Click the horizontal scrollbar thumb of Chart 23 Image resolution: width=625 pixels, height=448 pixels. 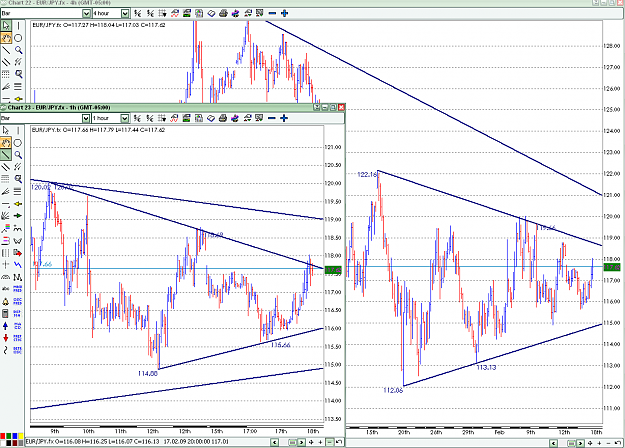pos(293,442)
